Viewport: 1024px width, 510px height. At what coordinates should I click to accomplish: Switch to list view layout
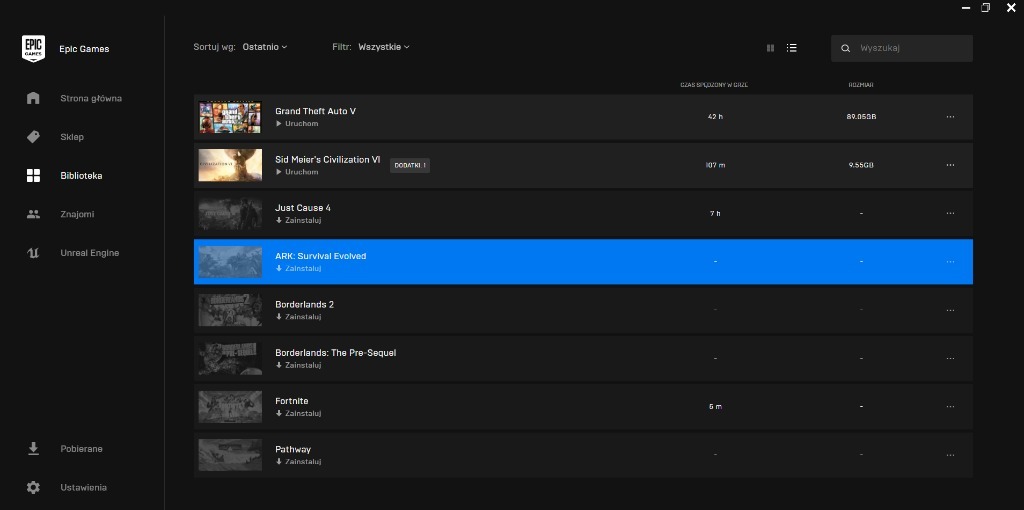pyautogui.click(x=792, y=48)
